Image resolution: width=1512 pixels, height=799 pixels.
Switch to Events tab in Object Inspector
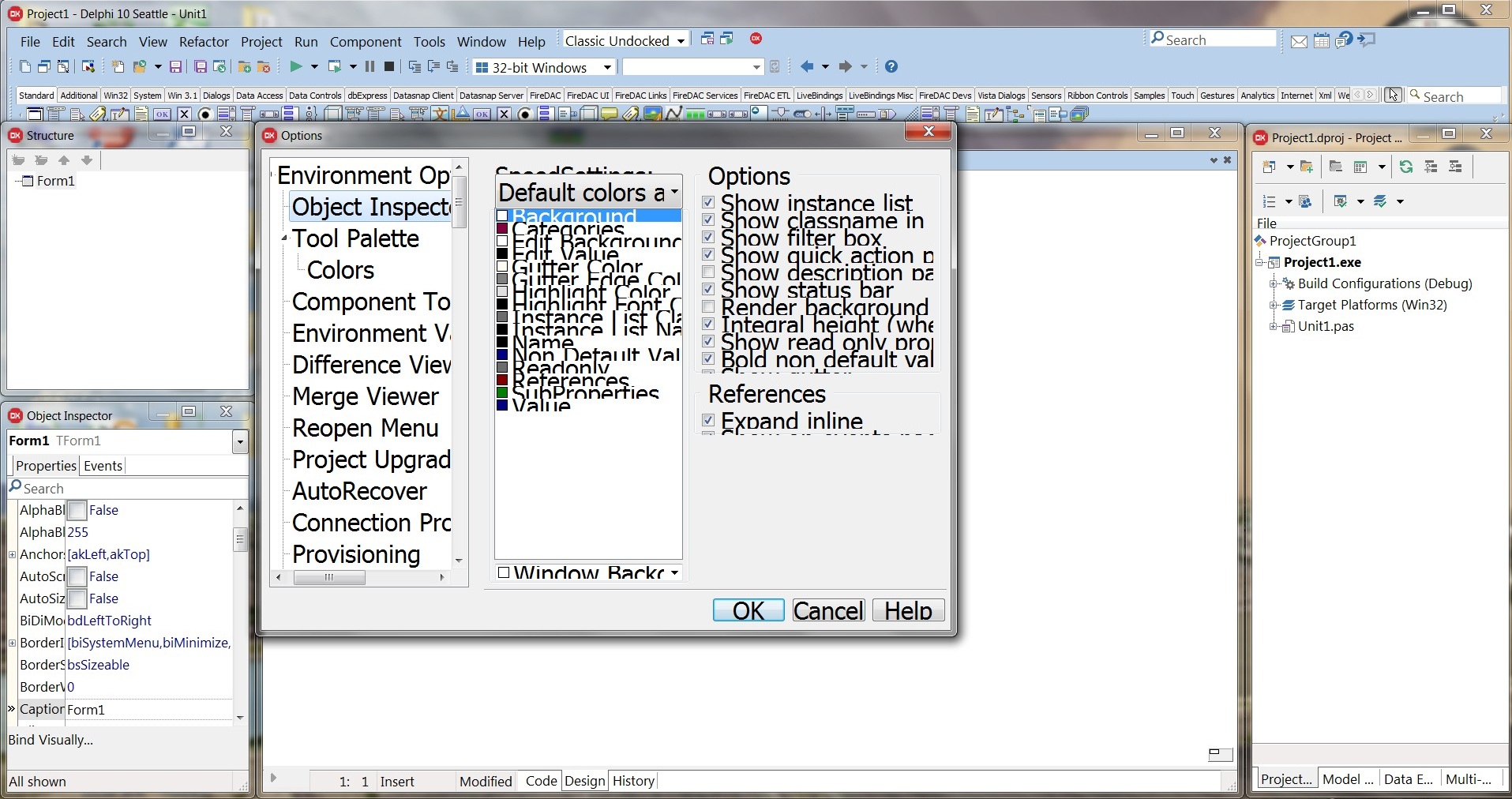103,466
